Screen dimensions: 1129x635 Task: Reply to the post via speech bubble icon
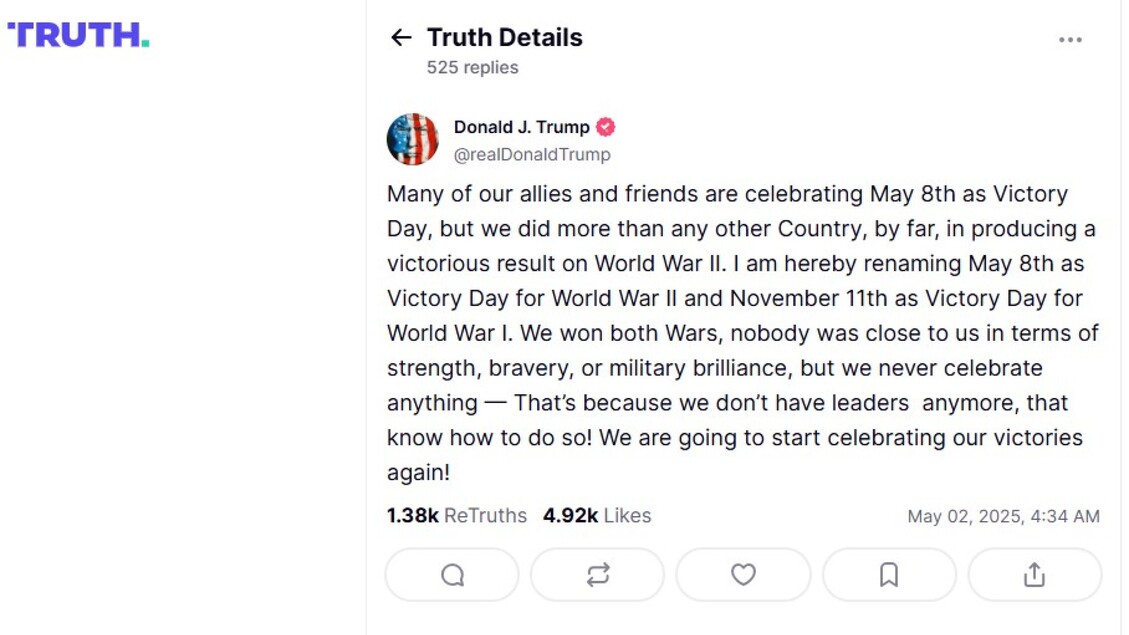click(452, 575)
